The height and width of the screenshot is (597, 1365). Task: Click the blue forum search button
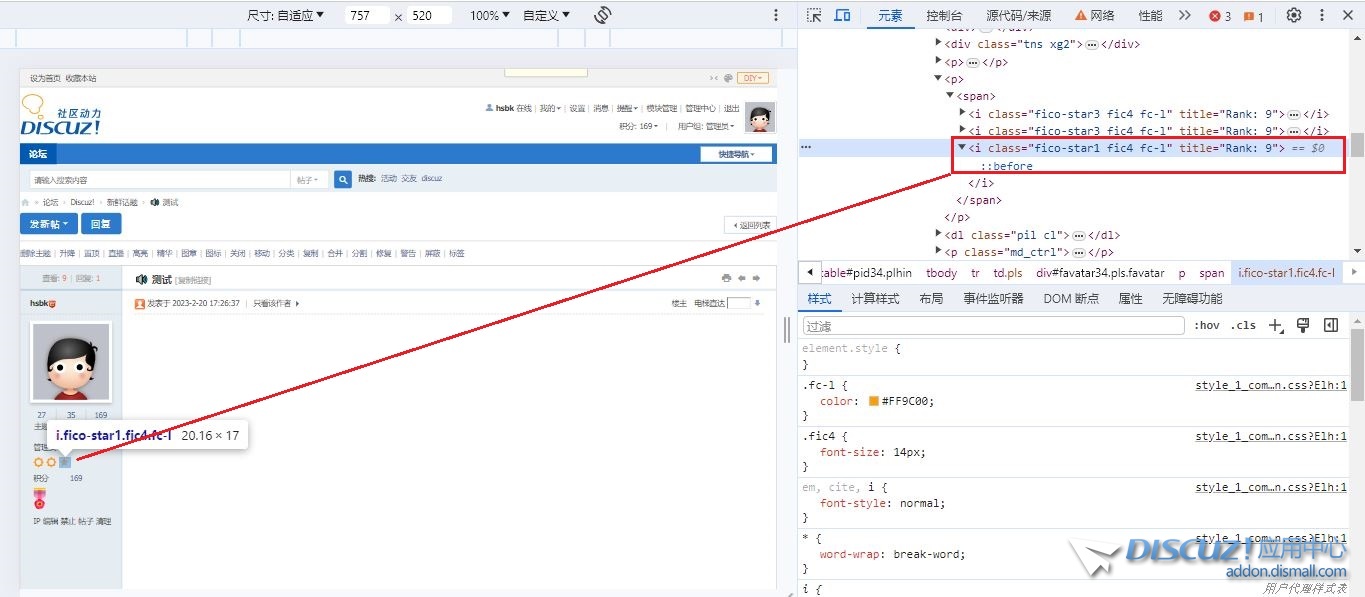pos(343,179)
